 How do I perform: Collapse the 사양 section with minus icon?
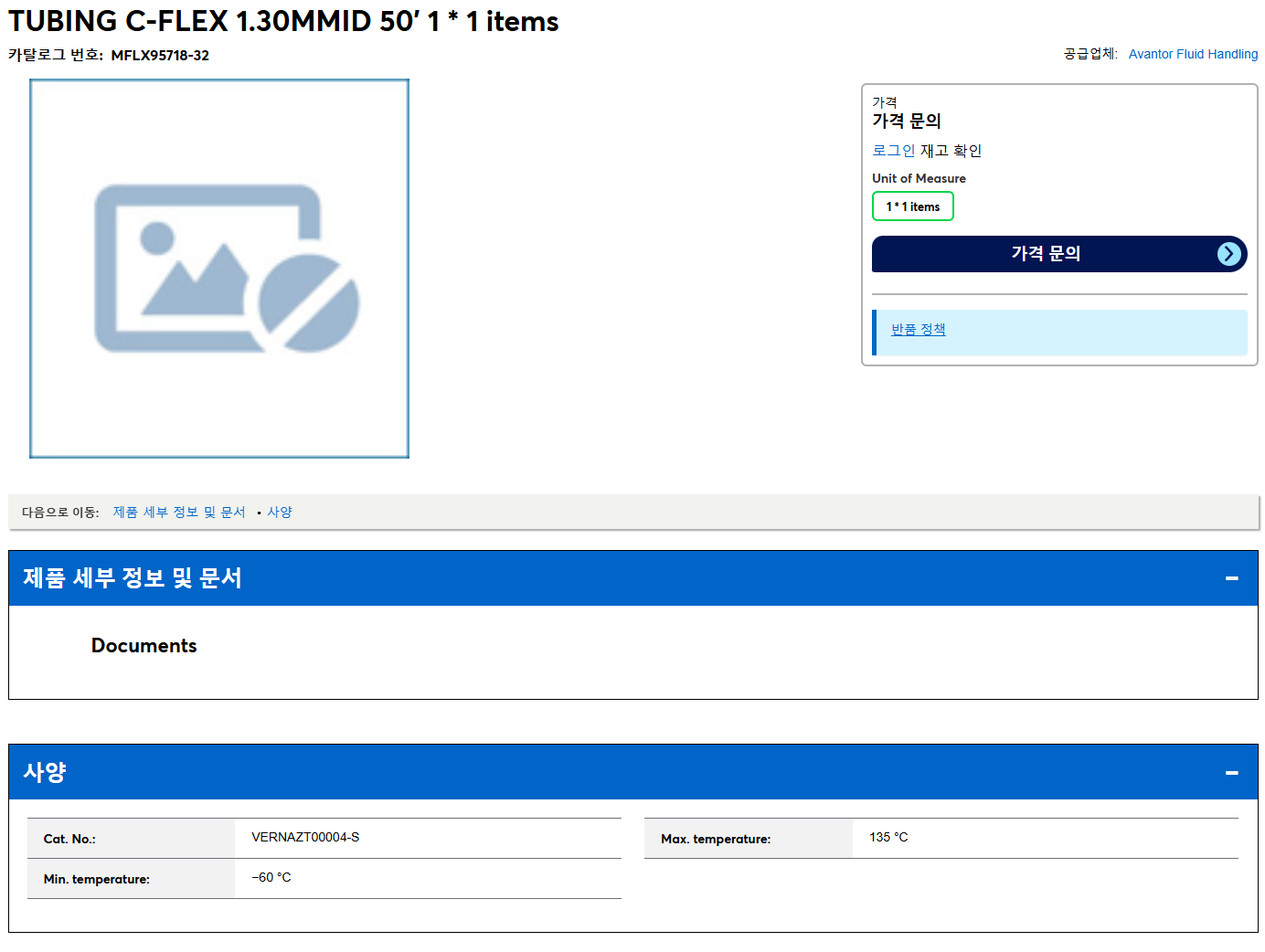click(1231, 773)
